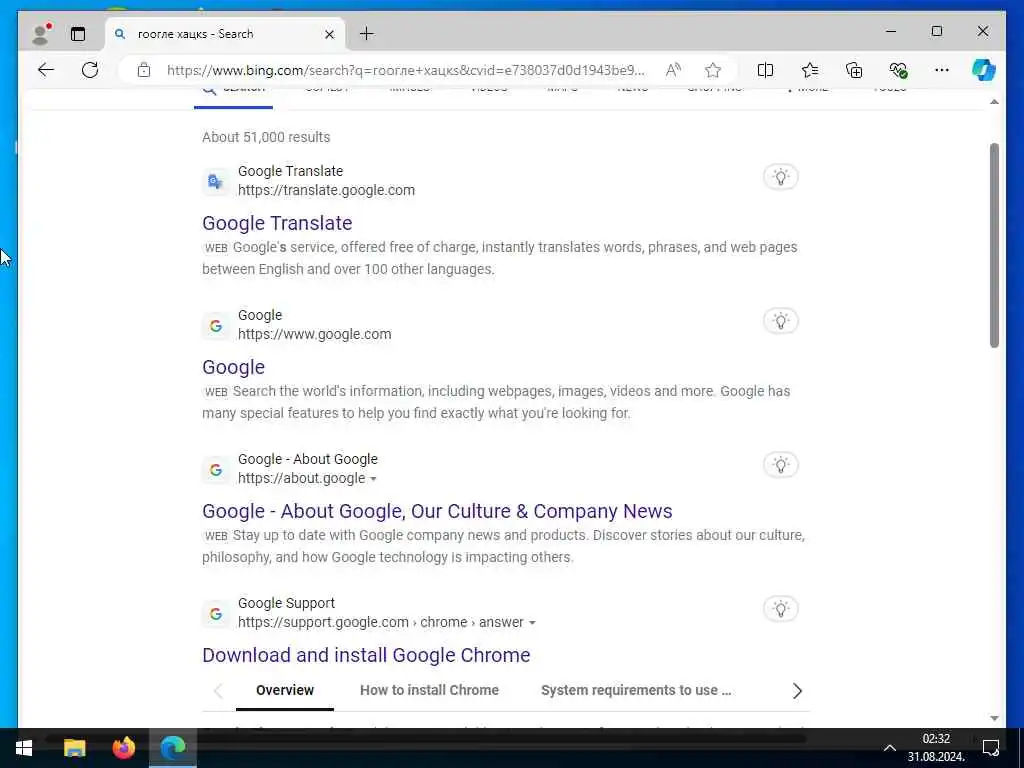This screenshot has width=1024, height=768.
Task: Activate Read aloud icon
Action: coord(673,70)
